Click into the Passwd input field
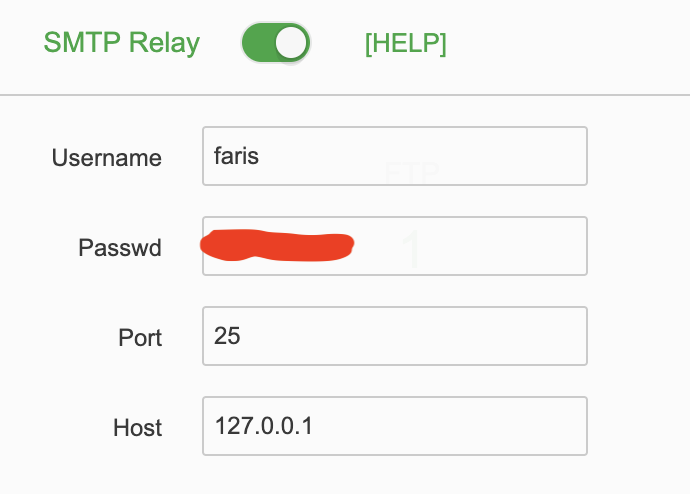Viewport: 690px width, 494px height. [x=470, y=246]
